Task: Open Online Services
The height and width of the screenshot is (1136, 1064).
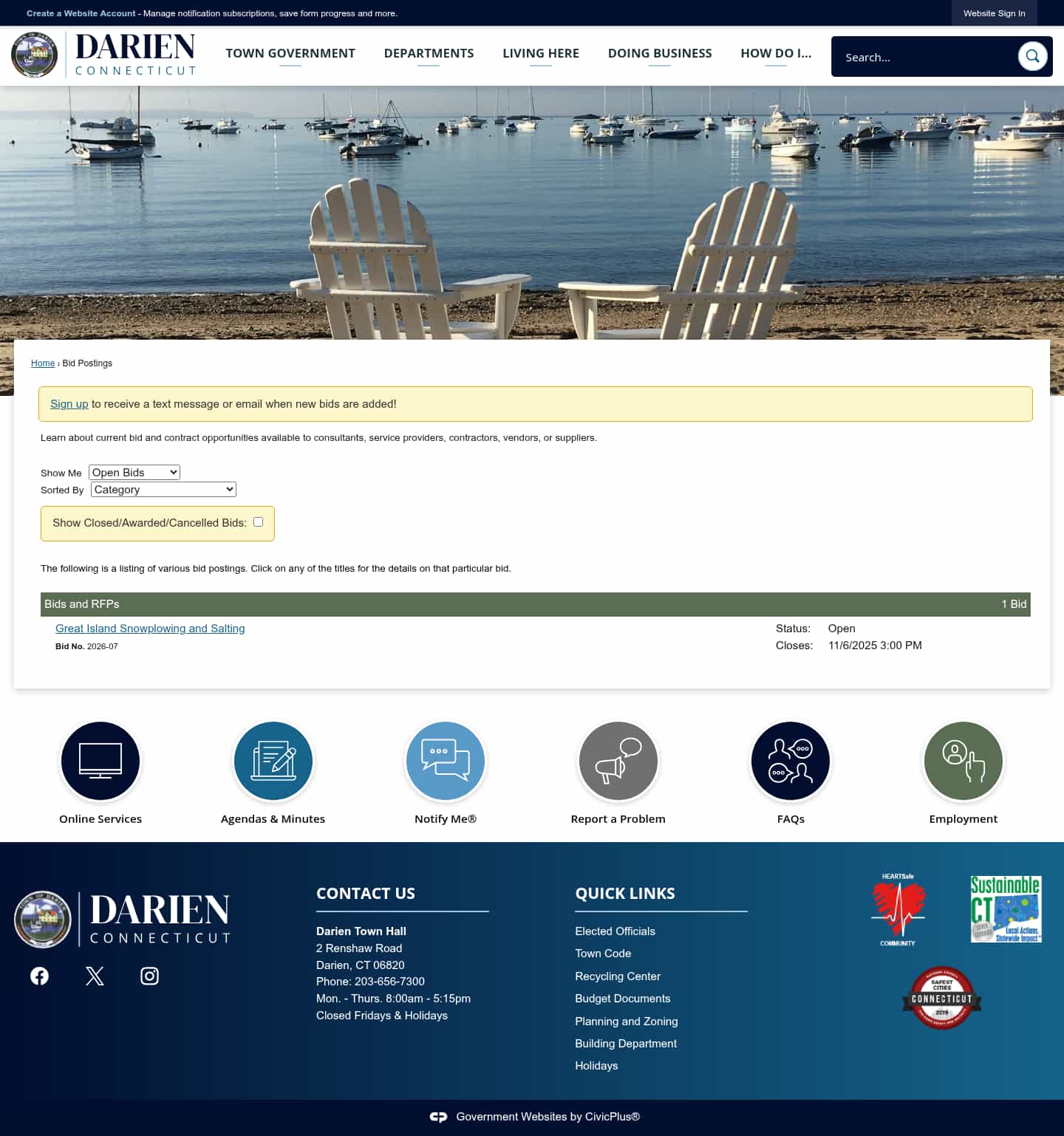Action: [x=100, y=761]
